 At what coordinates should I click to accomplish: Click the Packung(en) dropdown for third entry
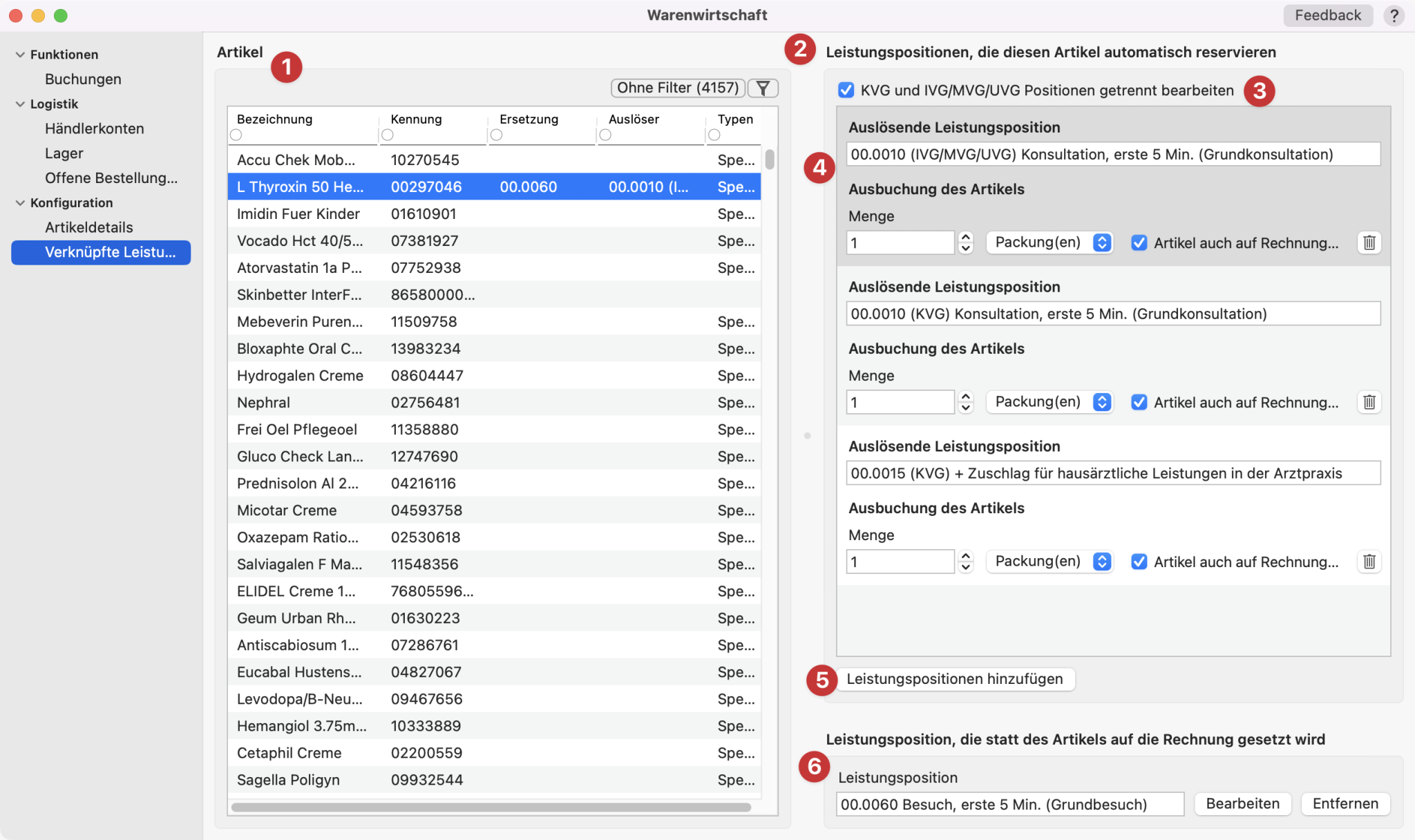click(1049, 561)
